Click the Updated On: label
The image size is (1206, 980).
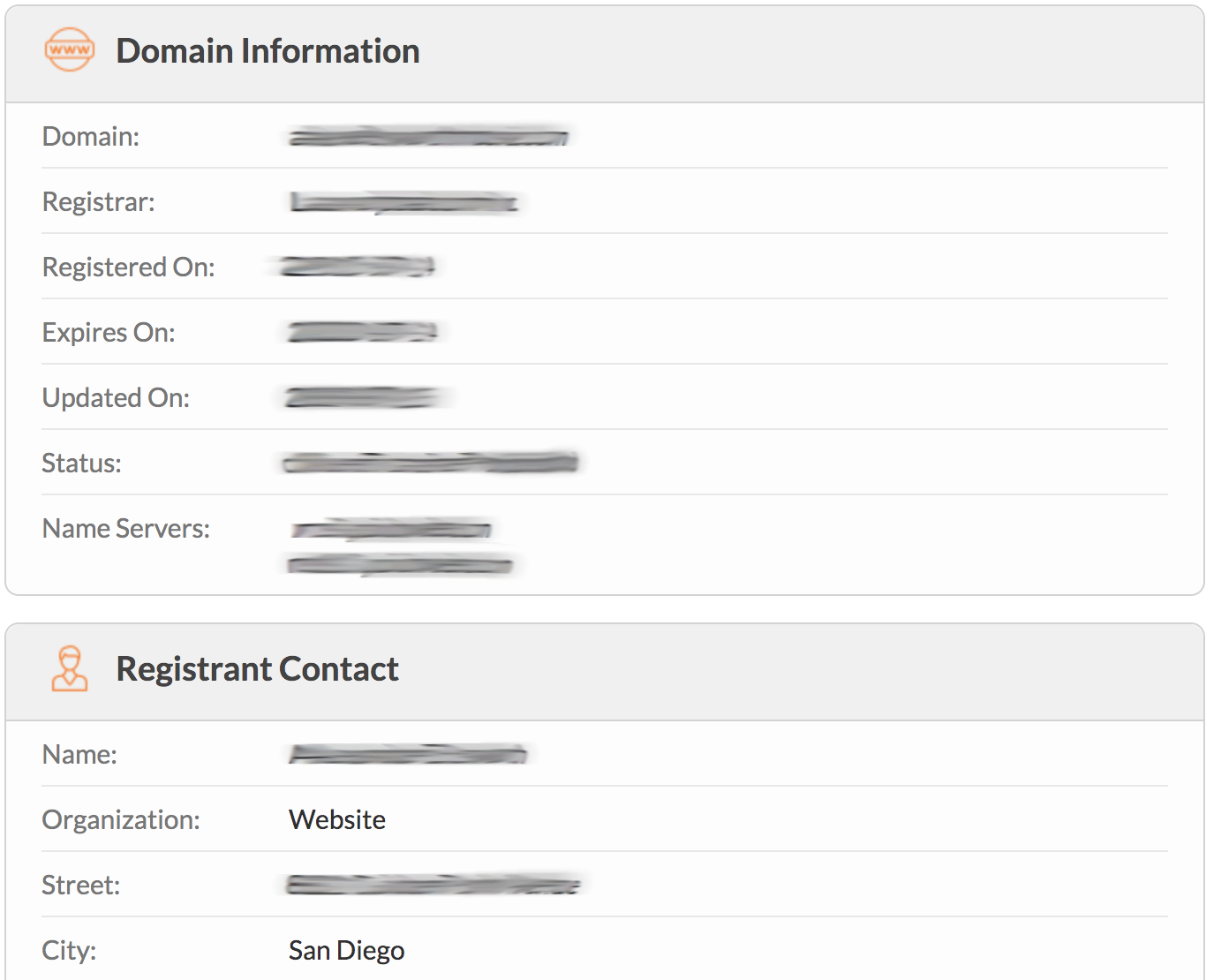(x=116, y=398)
